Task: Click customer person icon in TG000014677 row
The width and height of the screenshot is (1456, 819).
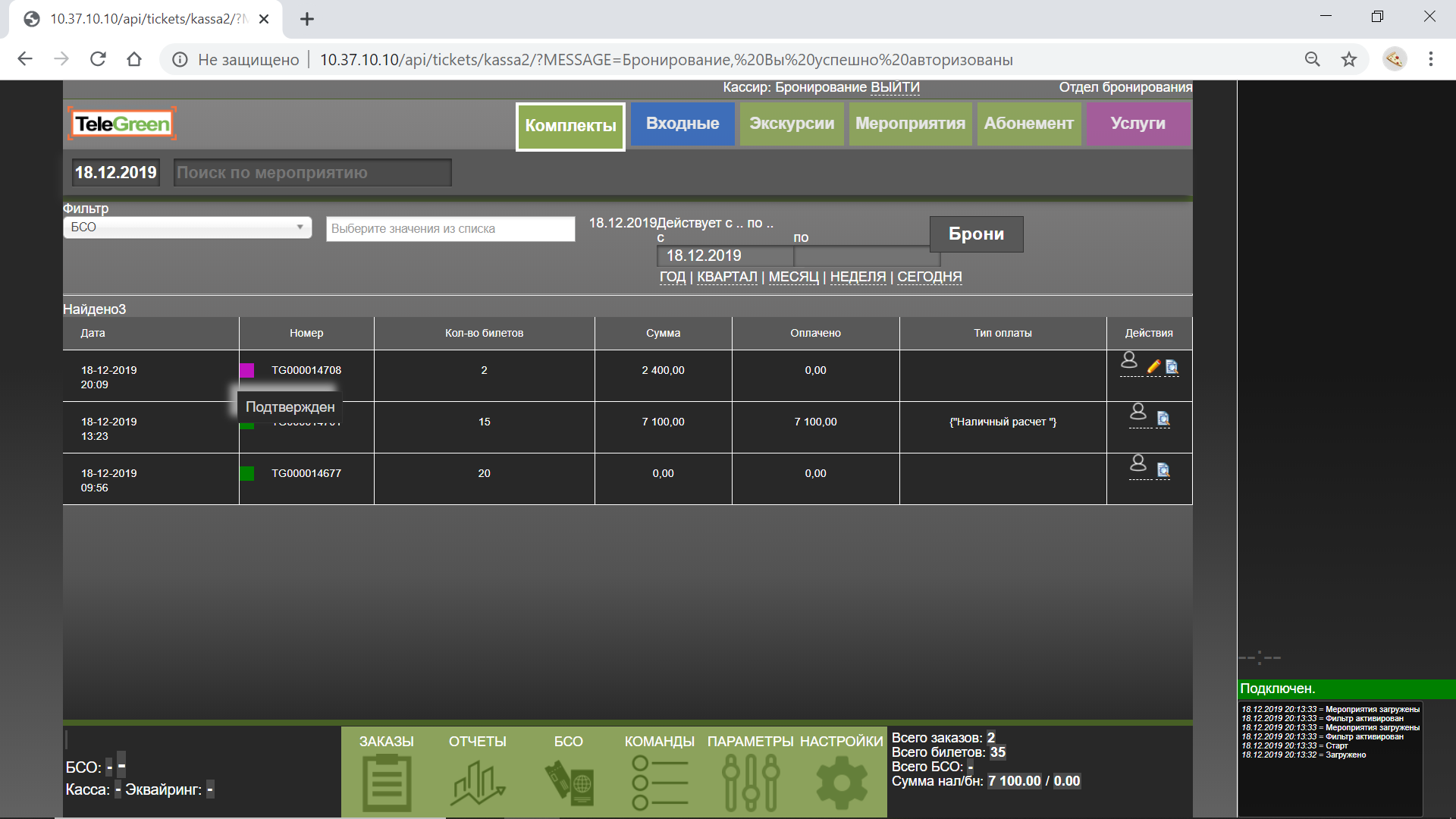Action: point(1138,463)
